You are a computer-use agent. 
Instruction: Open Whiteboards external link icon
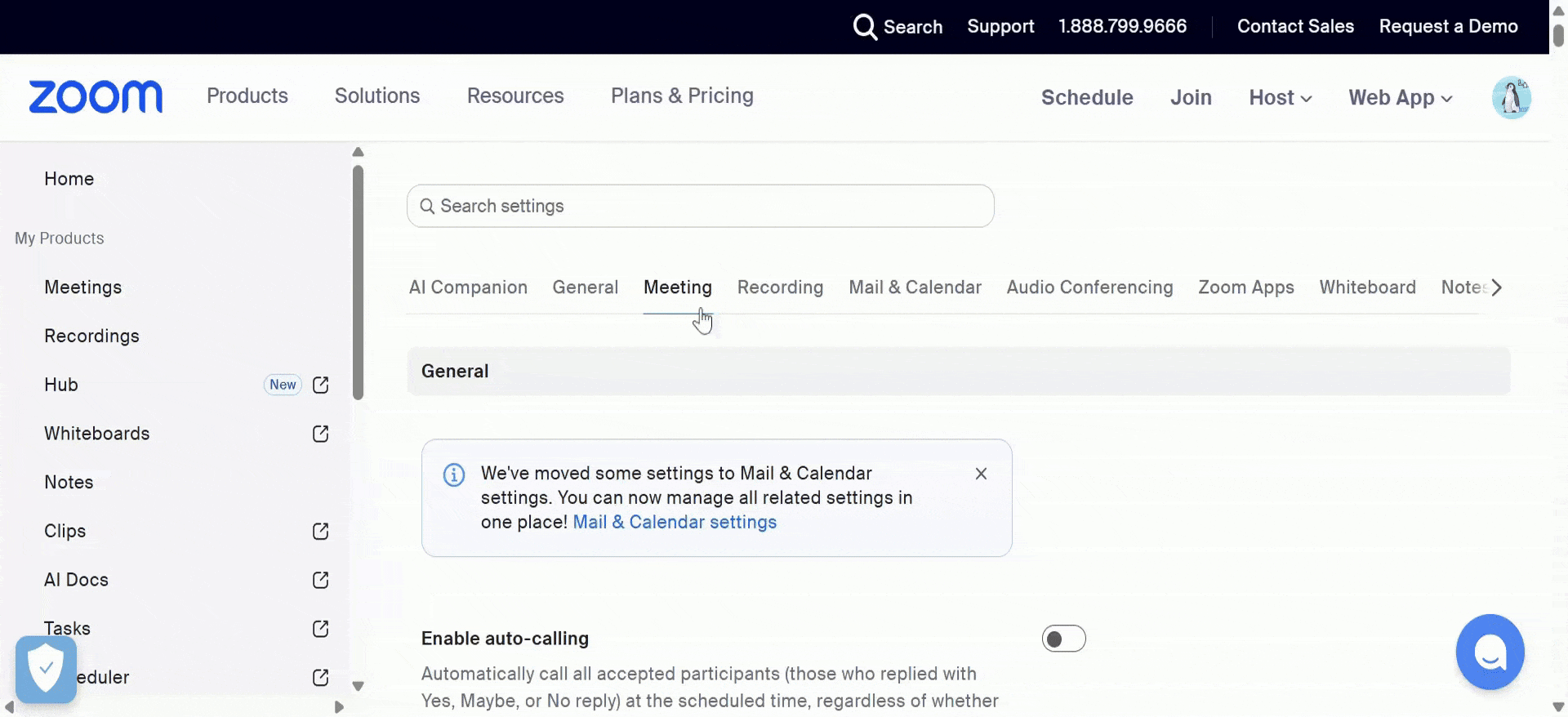click(x=321, y=434)
